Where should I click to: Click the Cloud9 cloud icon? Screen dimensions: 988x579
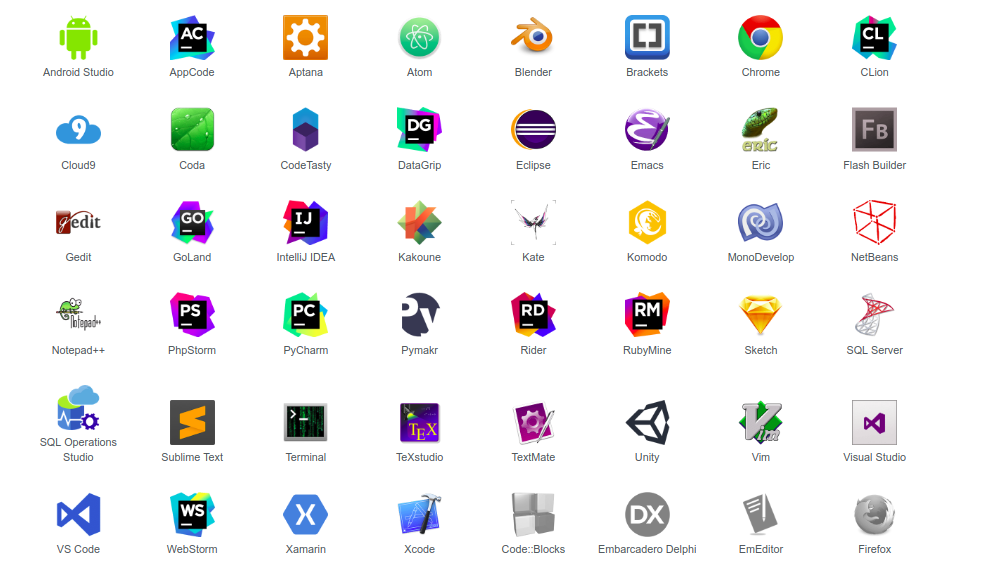pyautogui.click(x=78, y=130)
